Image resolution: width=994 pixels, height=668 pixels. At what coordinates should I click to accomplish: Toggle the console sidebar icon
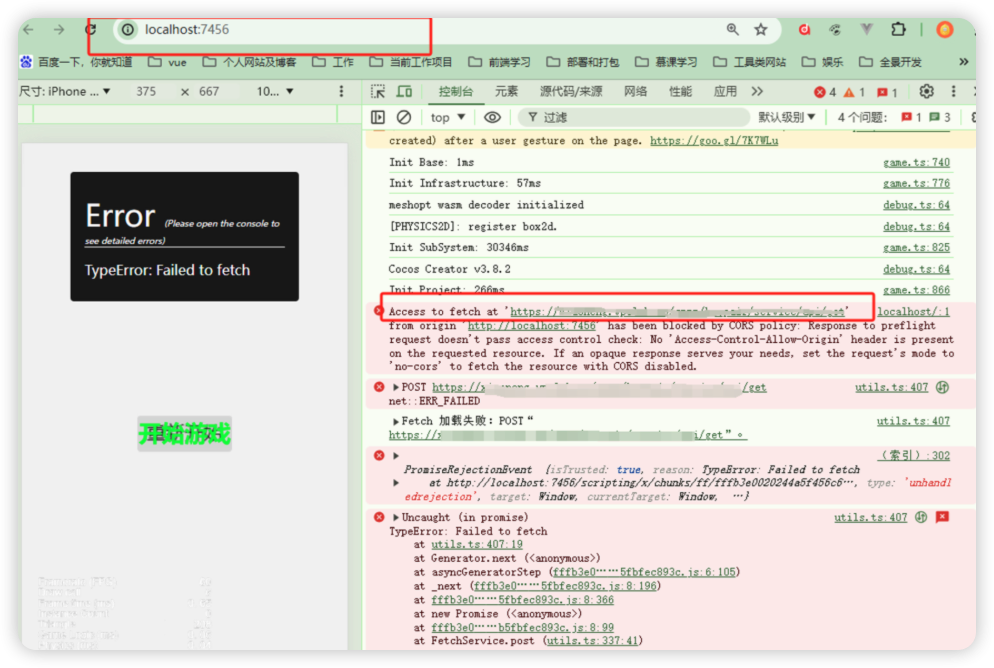point(378,117)
